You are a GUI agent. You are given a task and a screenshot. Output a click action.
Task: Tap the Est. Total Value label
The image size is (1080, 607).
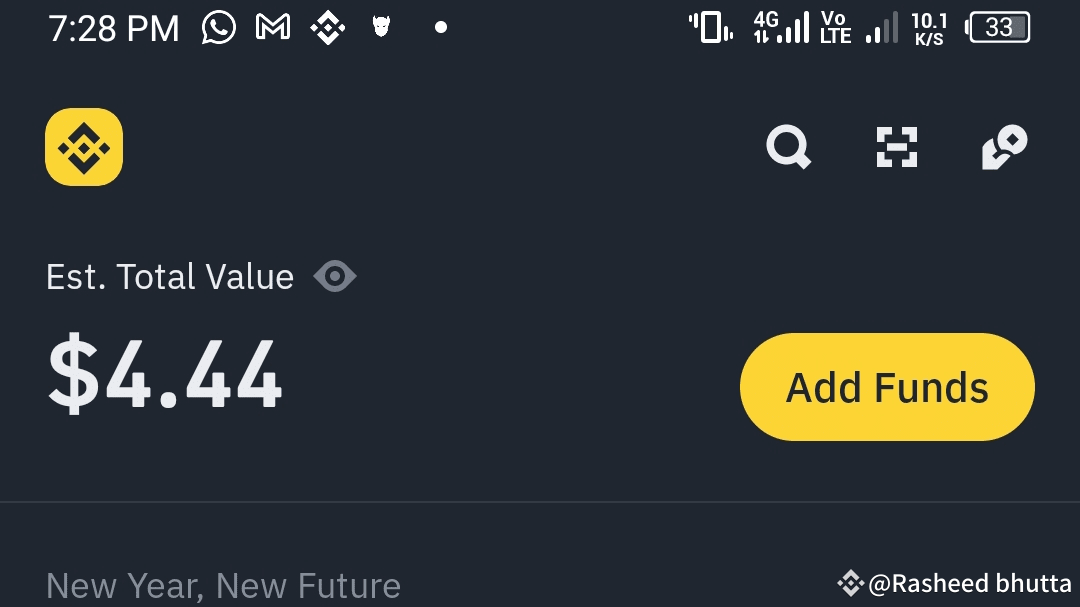[170, 277]
